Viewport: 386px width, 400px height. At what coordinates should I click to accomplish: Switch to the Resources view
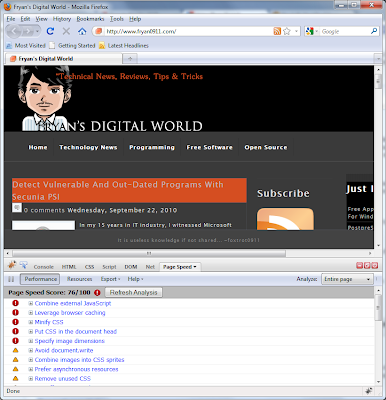79,279
